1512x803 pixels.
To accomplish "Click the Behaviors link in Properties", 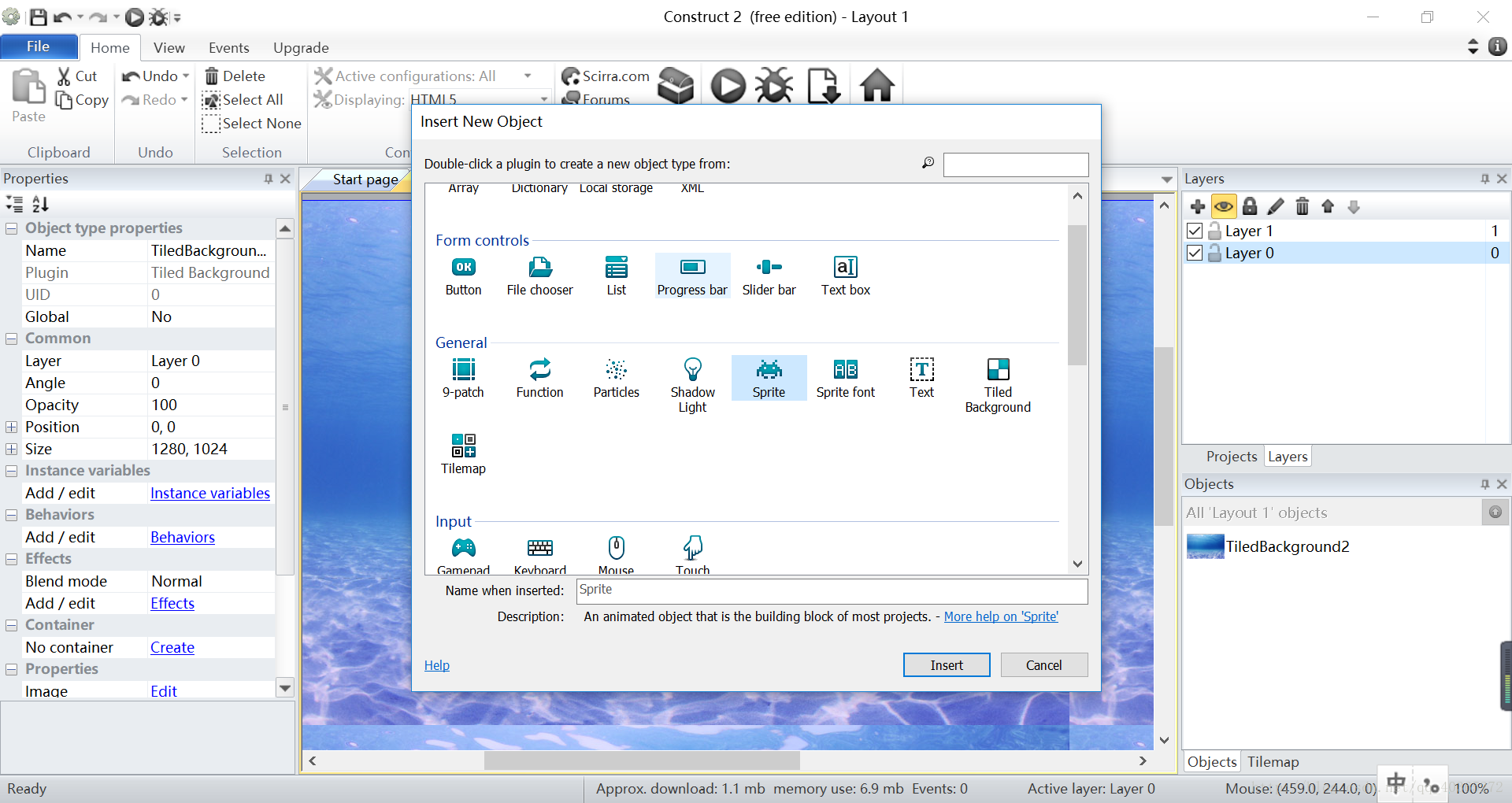I will (183, 538).
